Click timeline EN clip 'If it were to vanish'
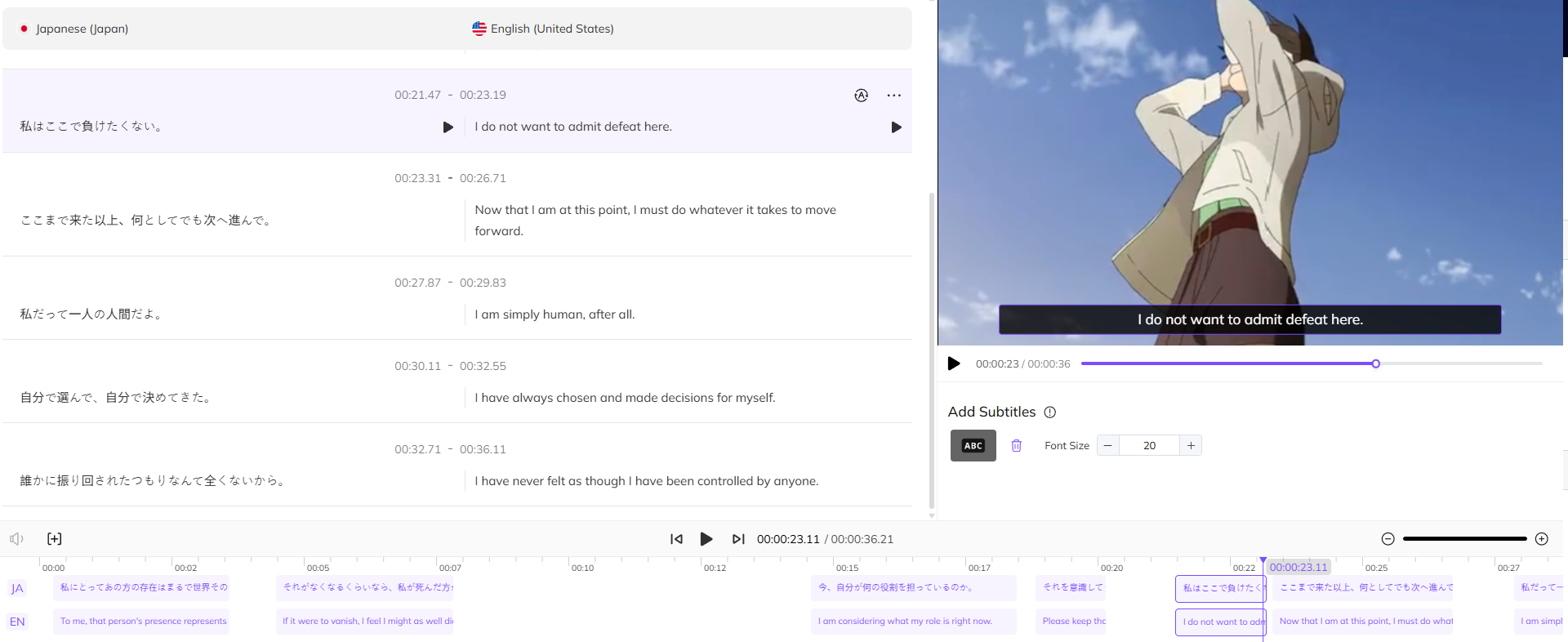The width and height of the screenshot is (1568, 642). (364, 622)
